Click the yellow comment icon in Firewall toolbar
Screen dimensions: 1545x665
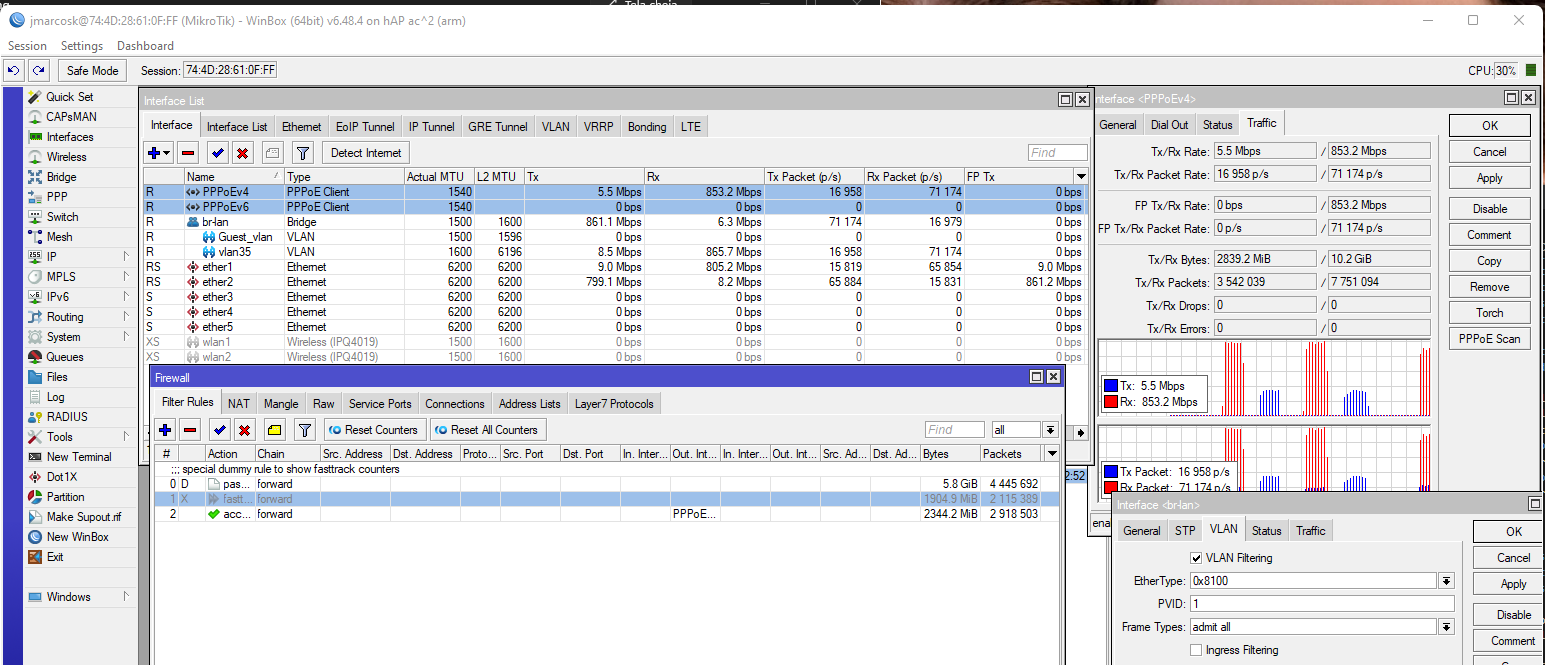(275, 430)
